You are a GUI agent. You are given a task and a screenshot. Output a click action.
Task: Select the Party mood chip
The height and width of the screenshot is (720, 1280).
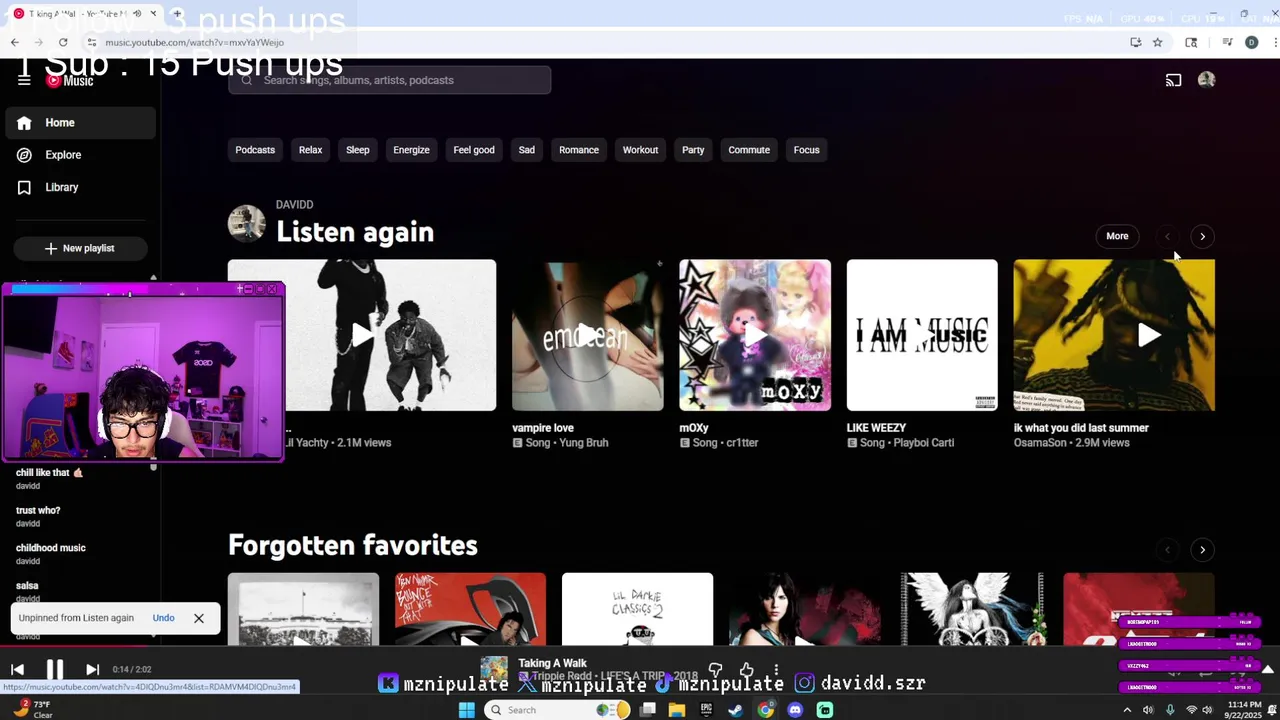[693, 150]
